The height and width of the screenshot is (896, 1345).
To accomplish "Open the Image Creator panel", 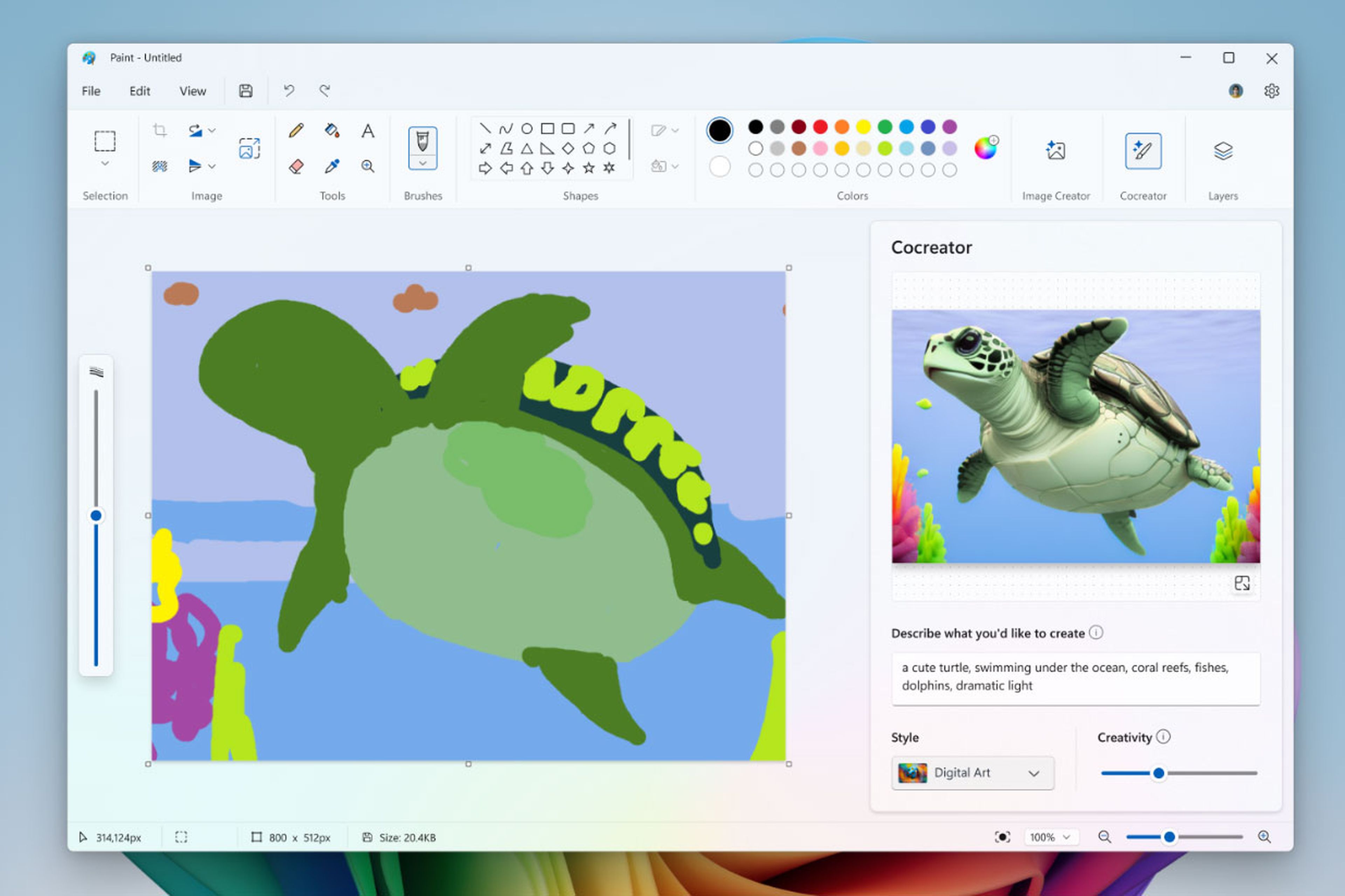I will tap(1055, 151).
